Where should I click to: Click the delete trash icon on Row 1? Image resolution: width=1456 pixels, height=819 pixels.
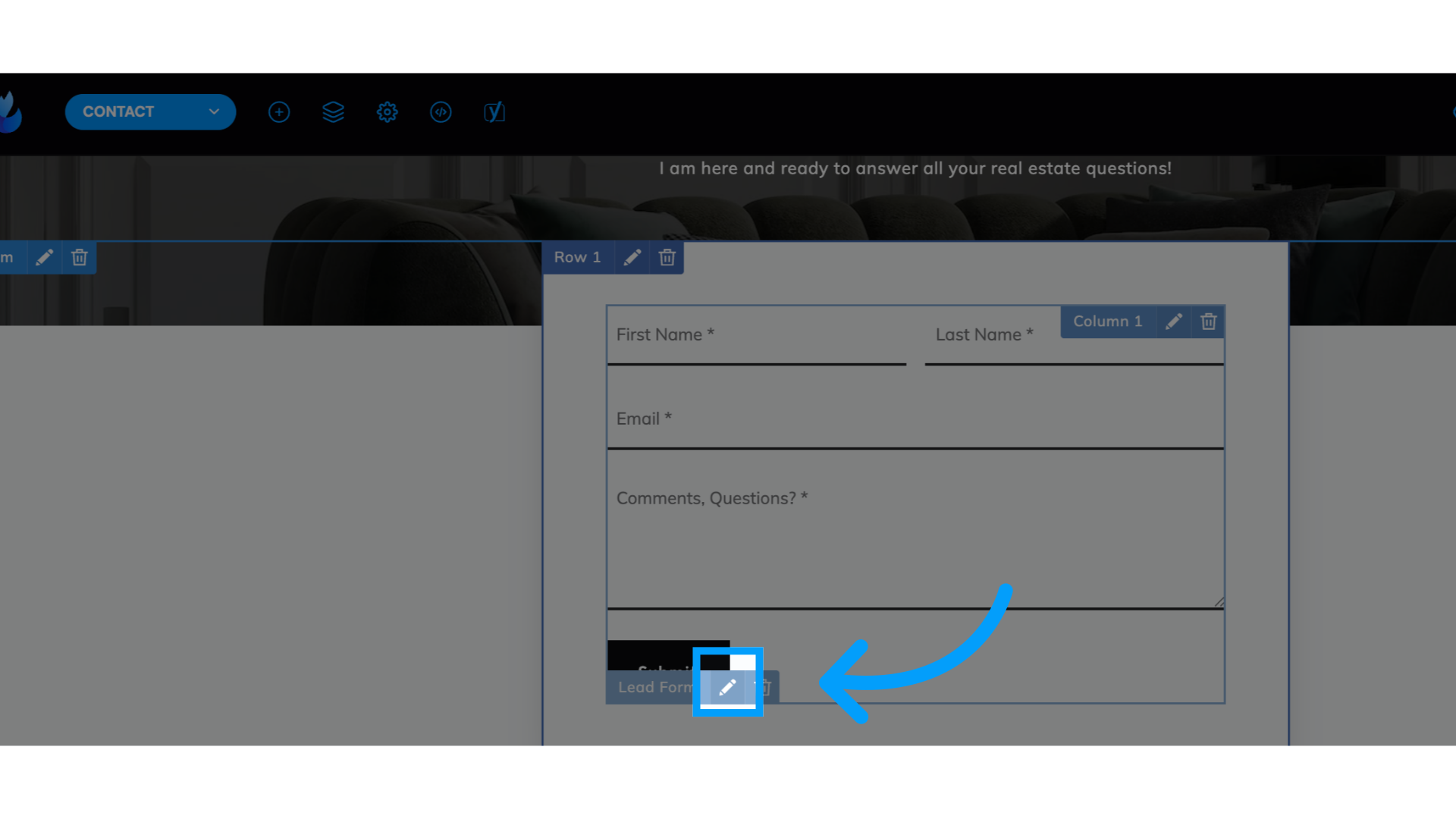[x=666, y=257]
